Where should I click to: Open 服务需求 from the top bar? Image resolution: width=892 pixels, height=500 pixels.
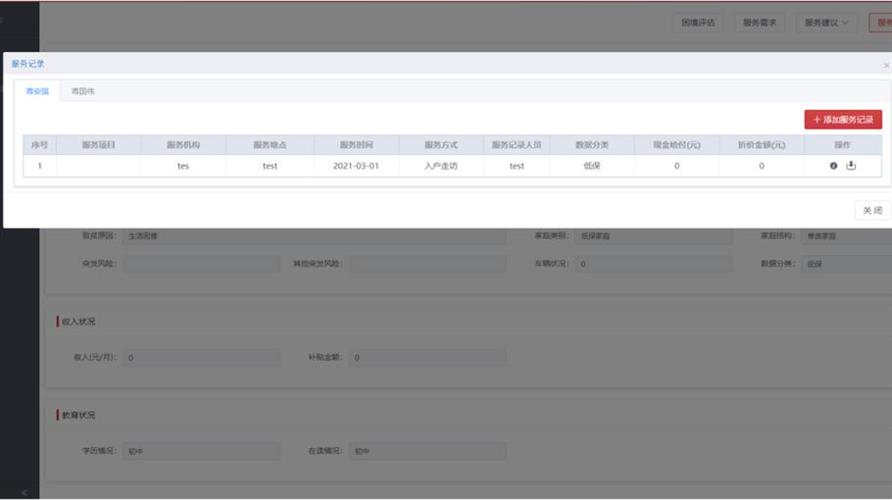coord(760,22)
